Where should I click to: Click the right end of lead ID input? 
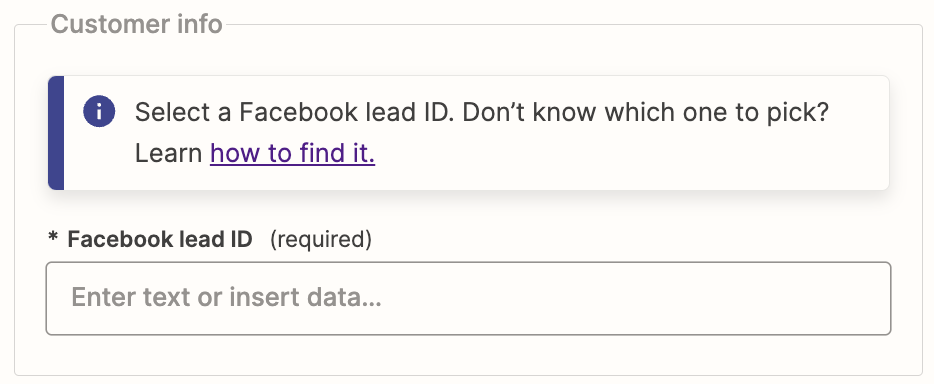870,298
